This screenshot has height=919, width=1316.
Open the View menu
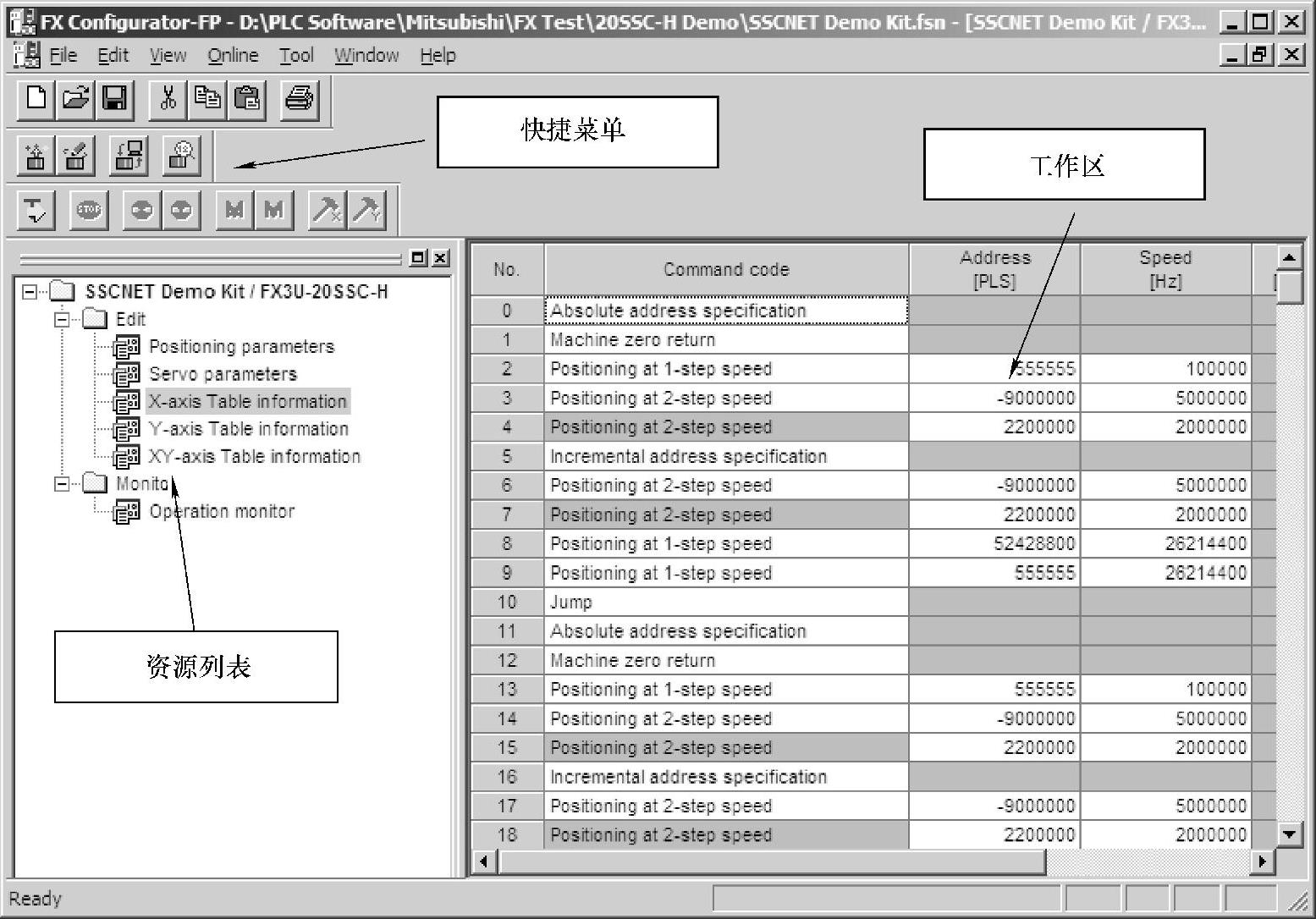click(168, 56)
